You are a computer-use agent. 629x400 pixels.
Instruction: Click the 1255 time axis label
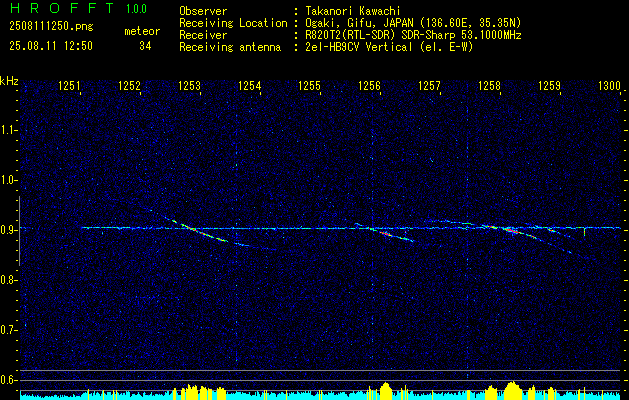(309, 86)
